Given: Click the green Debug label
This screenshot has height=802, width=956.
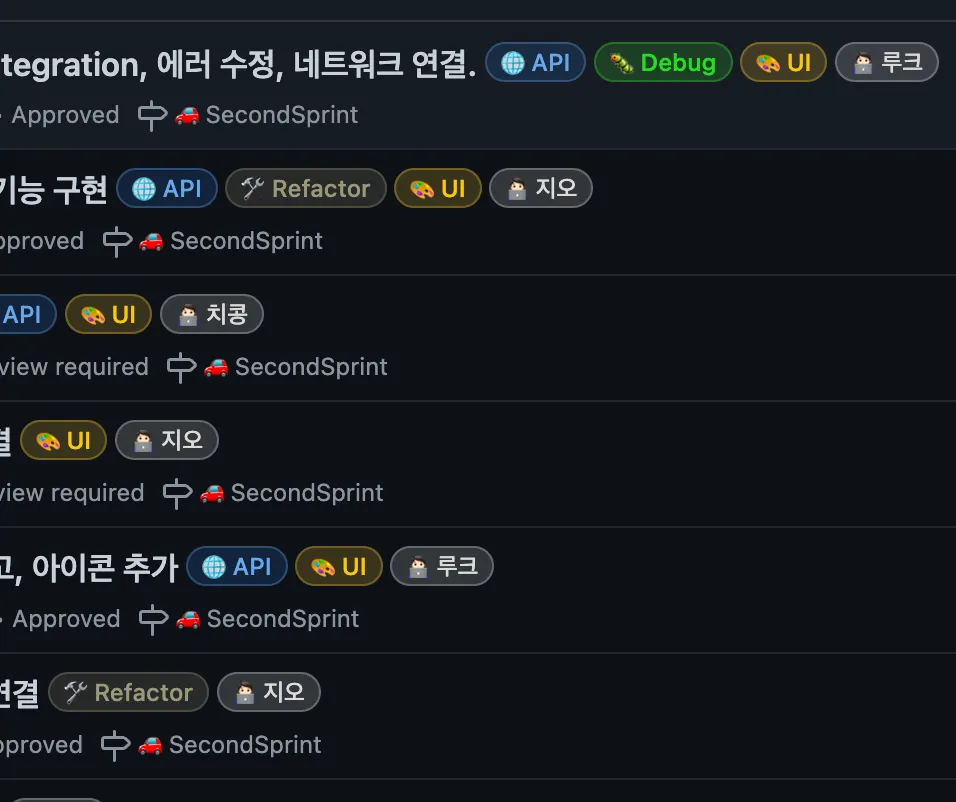Looking at the screenshot, I should point(663,63).
